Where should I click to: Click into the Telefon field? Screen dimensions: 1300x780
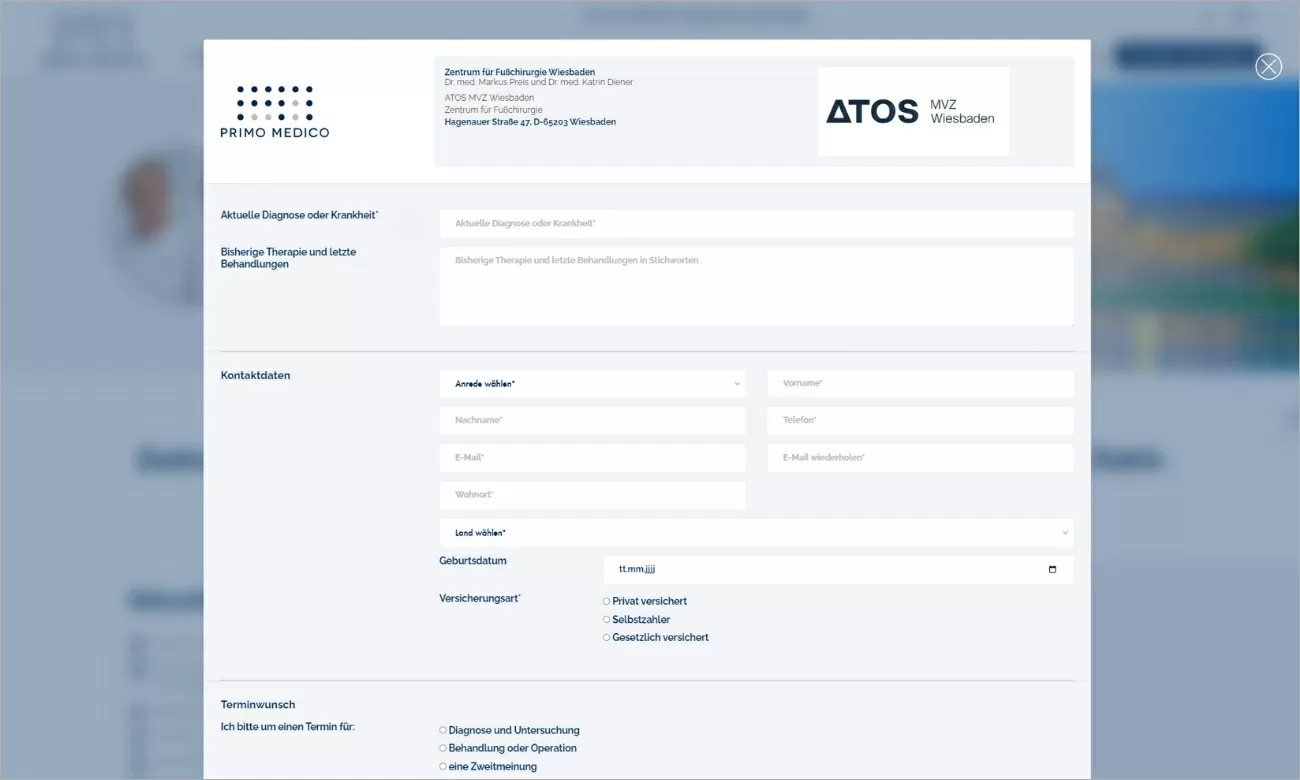tap(919, 420)
